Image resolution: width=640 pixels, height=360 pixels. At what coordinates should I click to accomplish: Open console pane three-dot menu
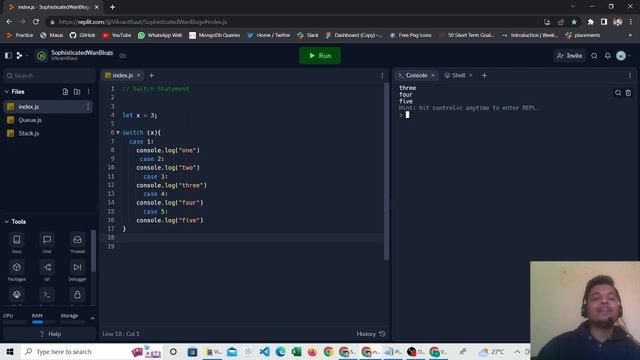tap(630, 76)
